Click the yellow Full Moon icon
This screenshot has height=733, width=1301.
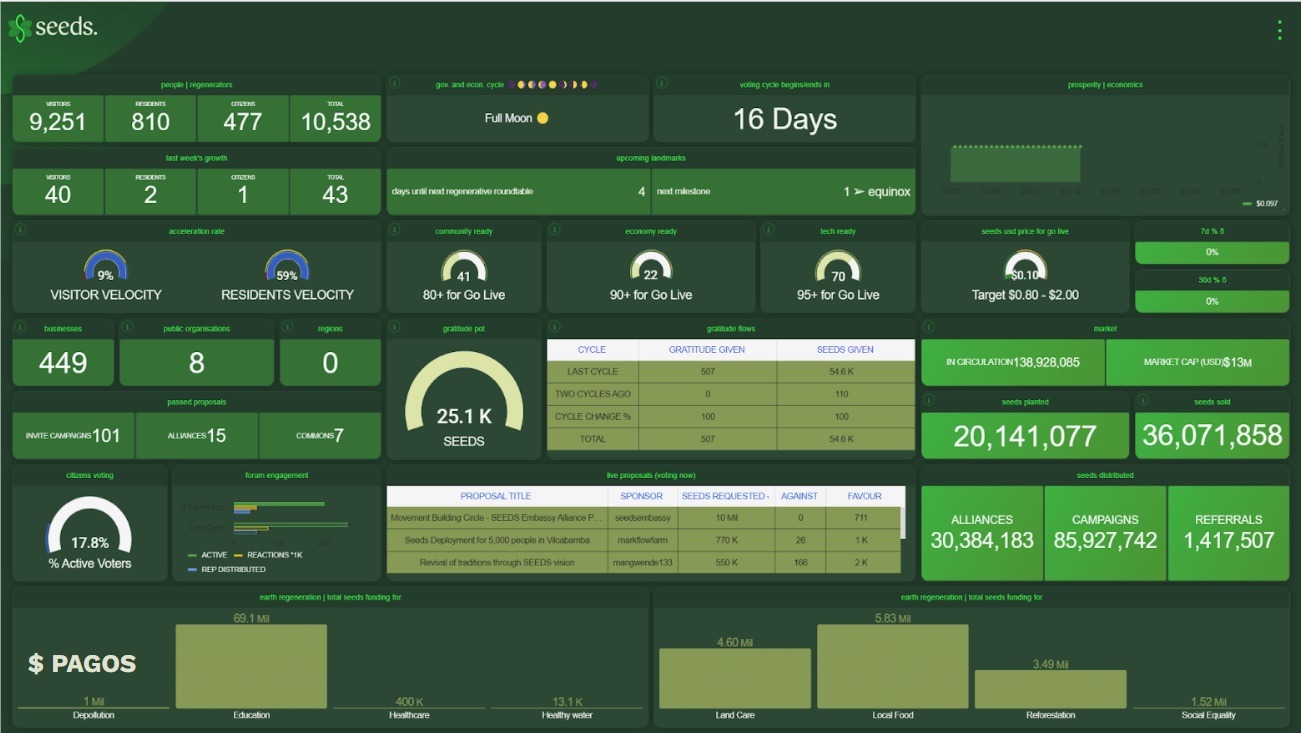point(542,118)
